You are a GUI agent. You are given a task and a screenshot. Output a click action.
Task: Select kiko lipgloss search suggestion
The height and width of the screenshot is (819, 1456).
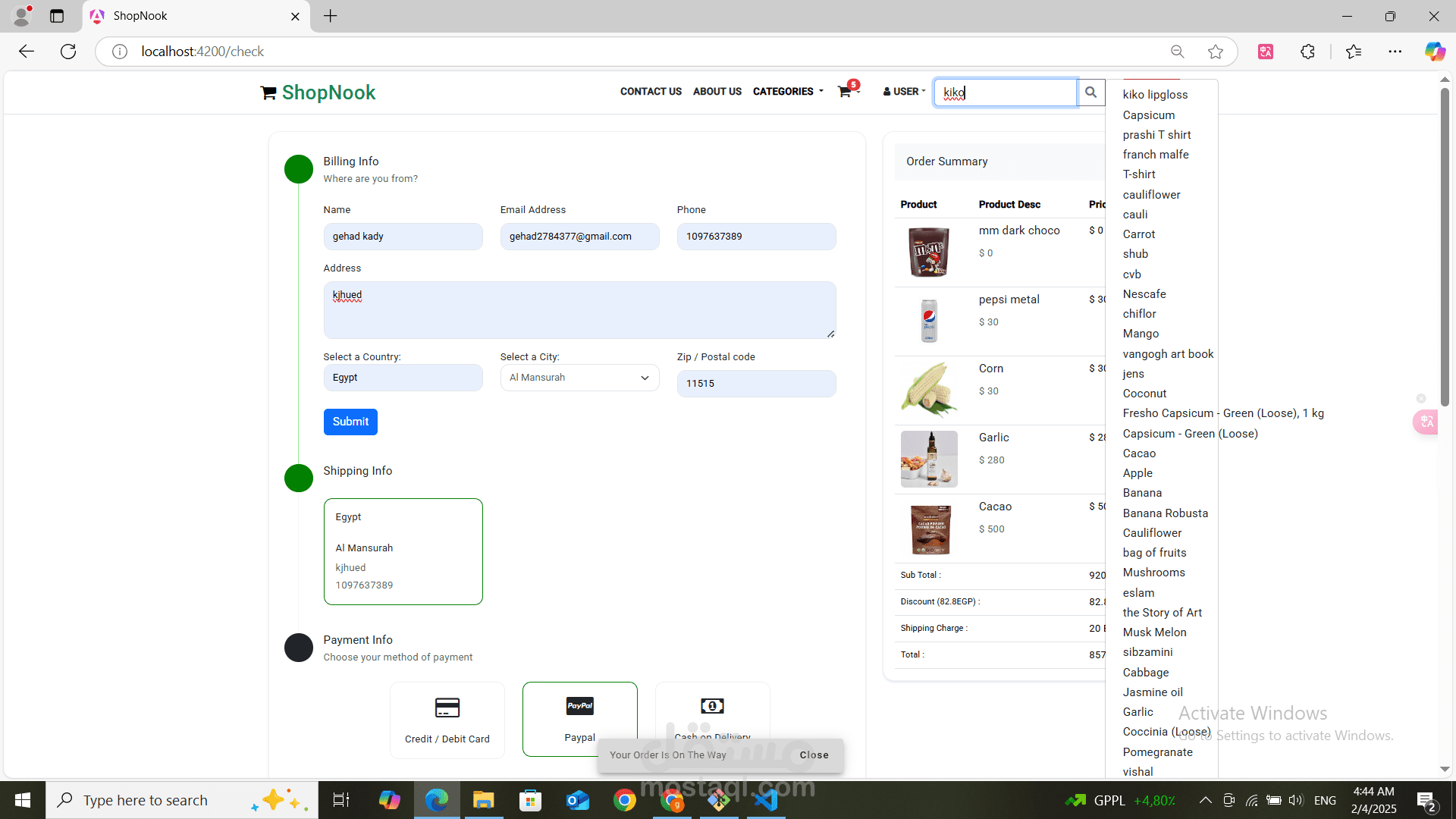pyautogui.click(x=1155, y=95)
